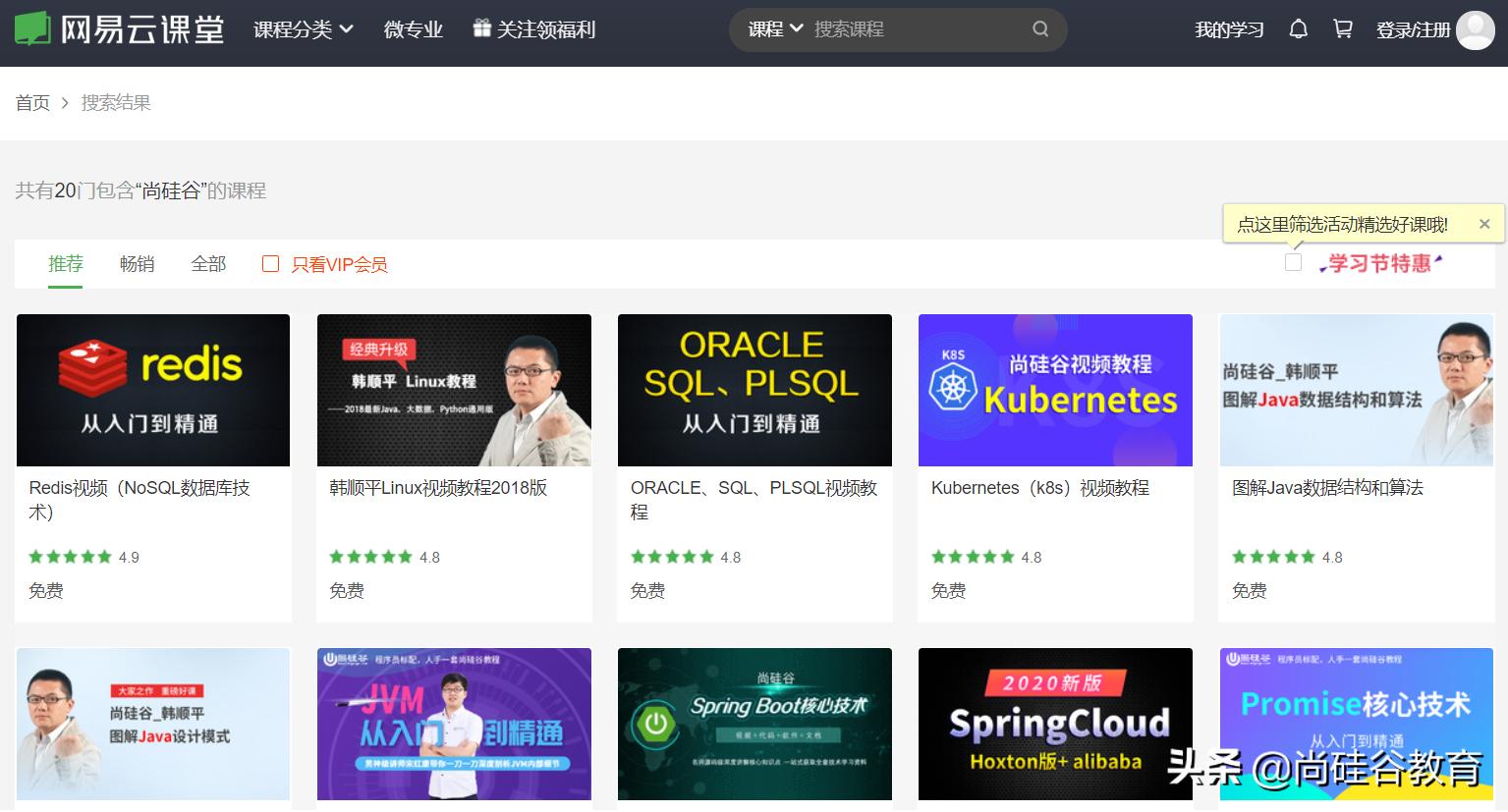Click the redis course thumbnail
This screenshot has width=1508, height=812.
153,390
